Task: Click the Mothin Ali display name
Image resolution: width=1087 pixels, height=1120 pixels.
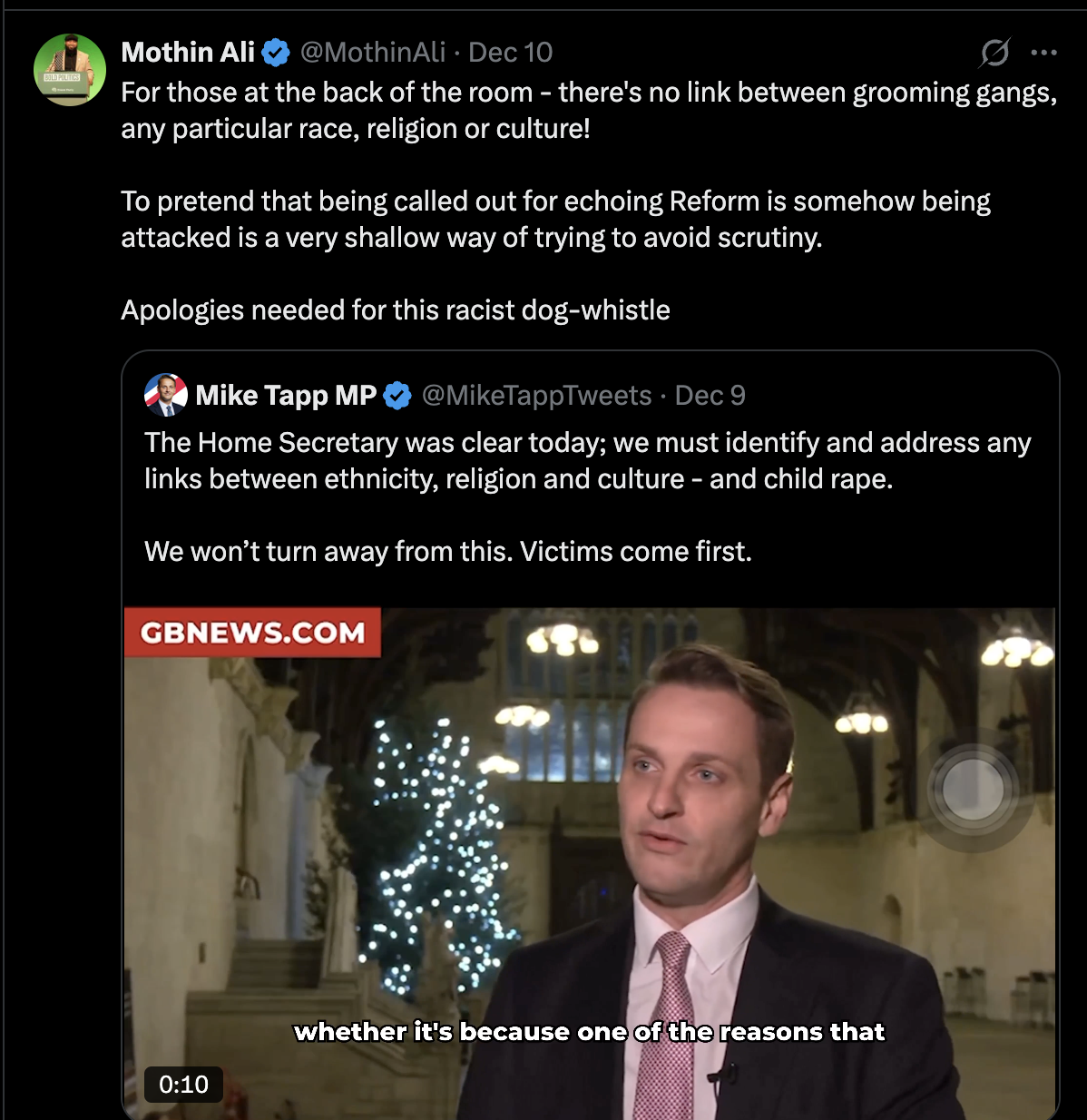Action: tap(188, 53)
